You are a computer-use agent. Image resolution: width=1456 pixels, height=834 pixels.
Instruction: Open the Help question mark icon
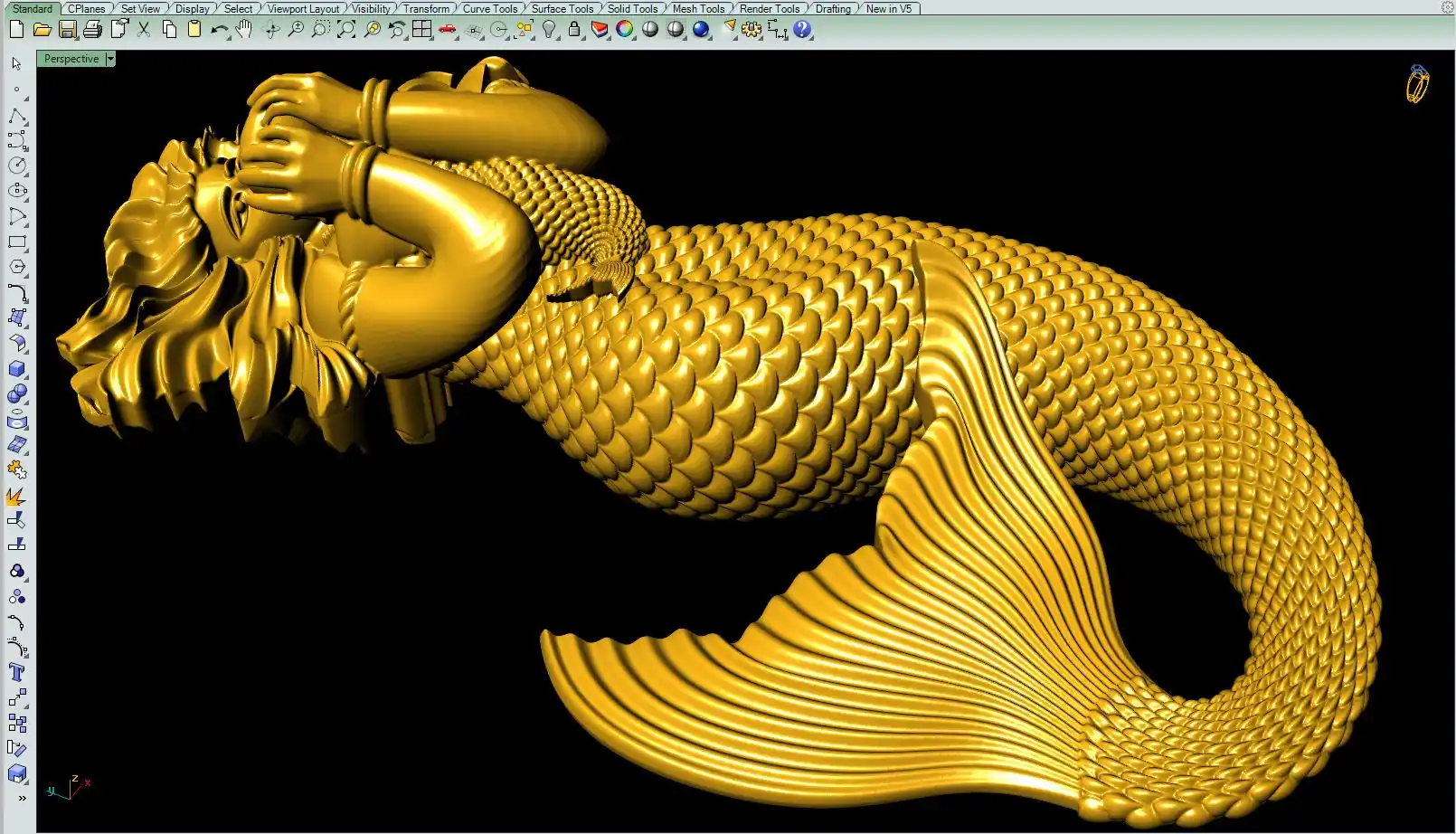(x=802, y=30)
